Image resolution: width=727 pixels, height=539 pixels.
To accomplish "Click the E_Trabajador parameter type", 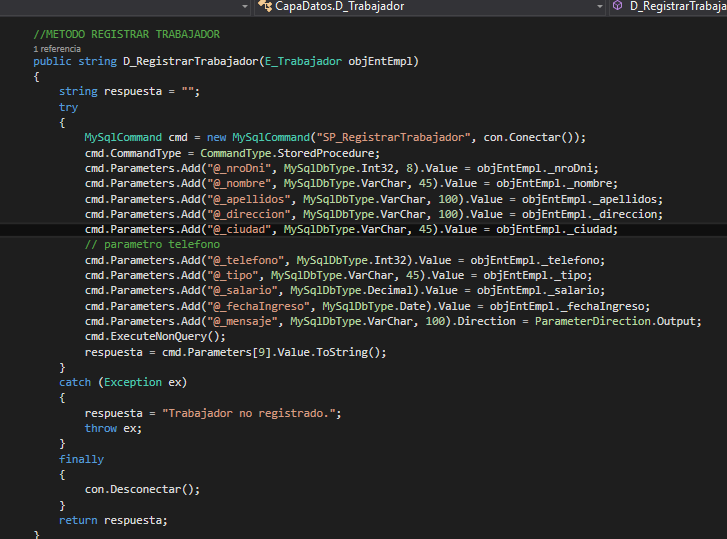I will [303, 61].
